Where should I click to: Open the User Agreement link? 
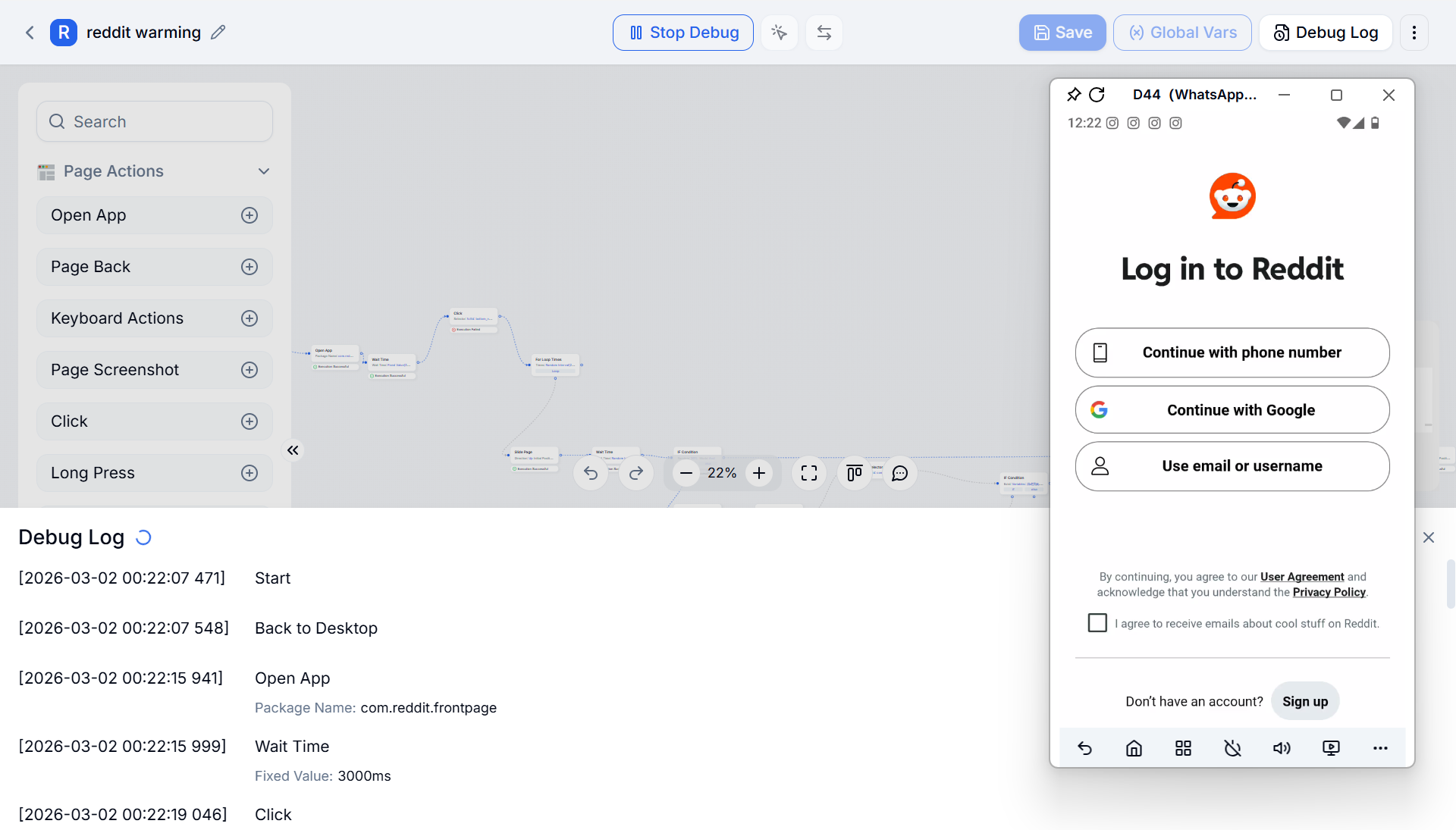(1302, 577)
